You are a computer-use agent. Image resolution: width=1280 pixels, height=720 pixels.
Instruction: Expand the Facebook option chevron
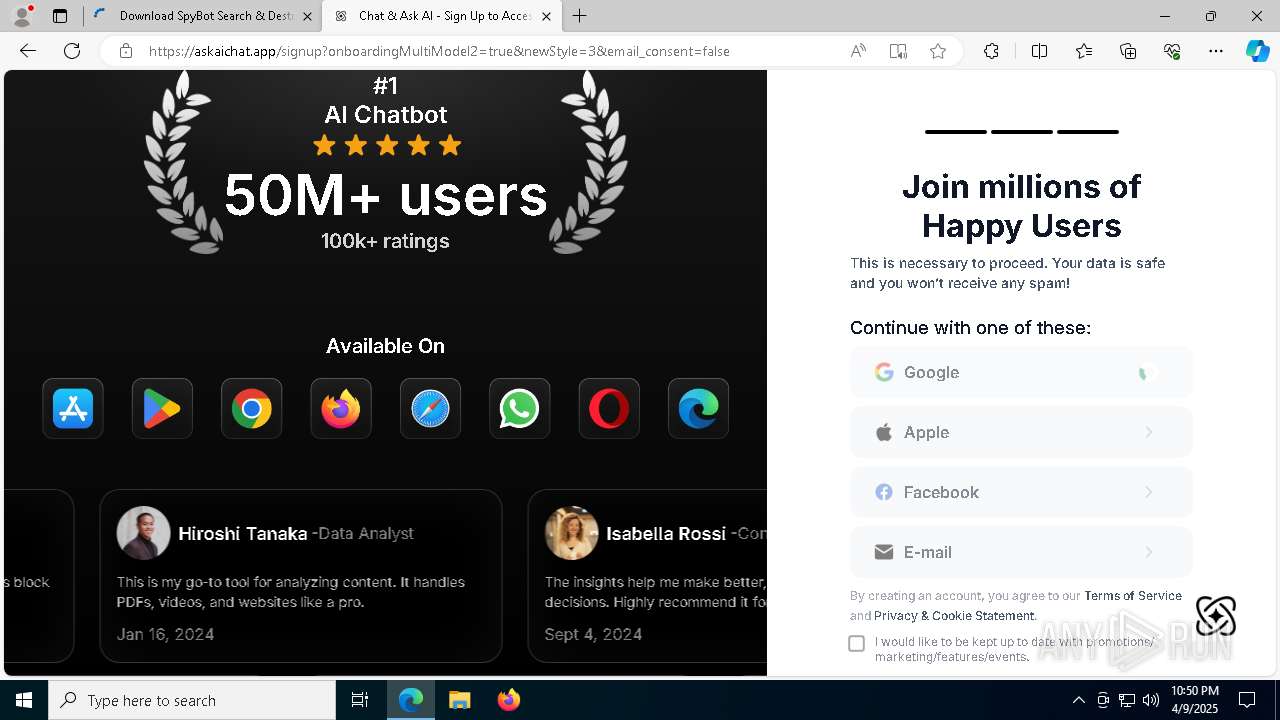click(1149, 492)
